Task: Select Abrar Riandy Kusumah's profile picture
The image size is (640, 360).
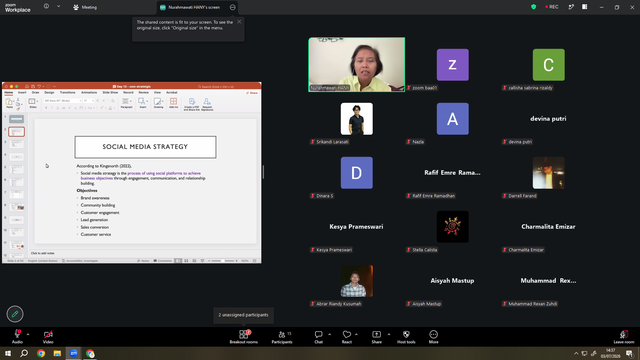Action: (x=357, y=281)
